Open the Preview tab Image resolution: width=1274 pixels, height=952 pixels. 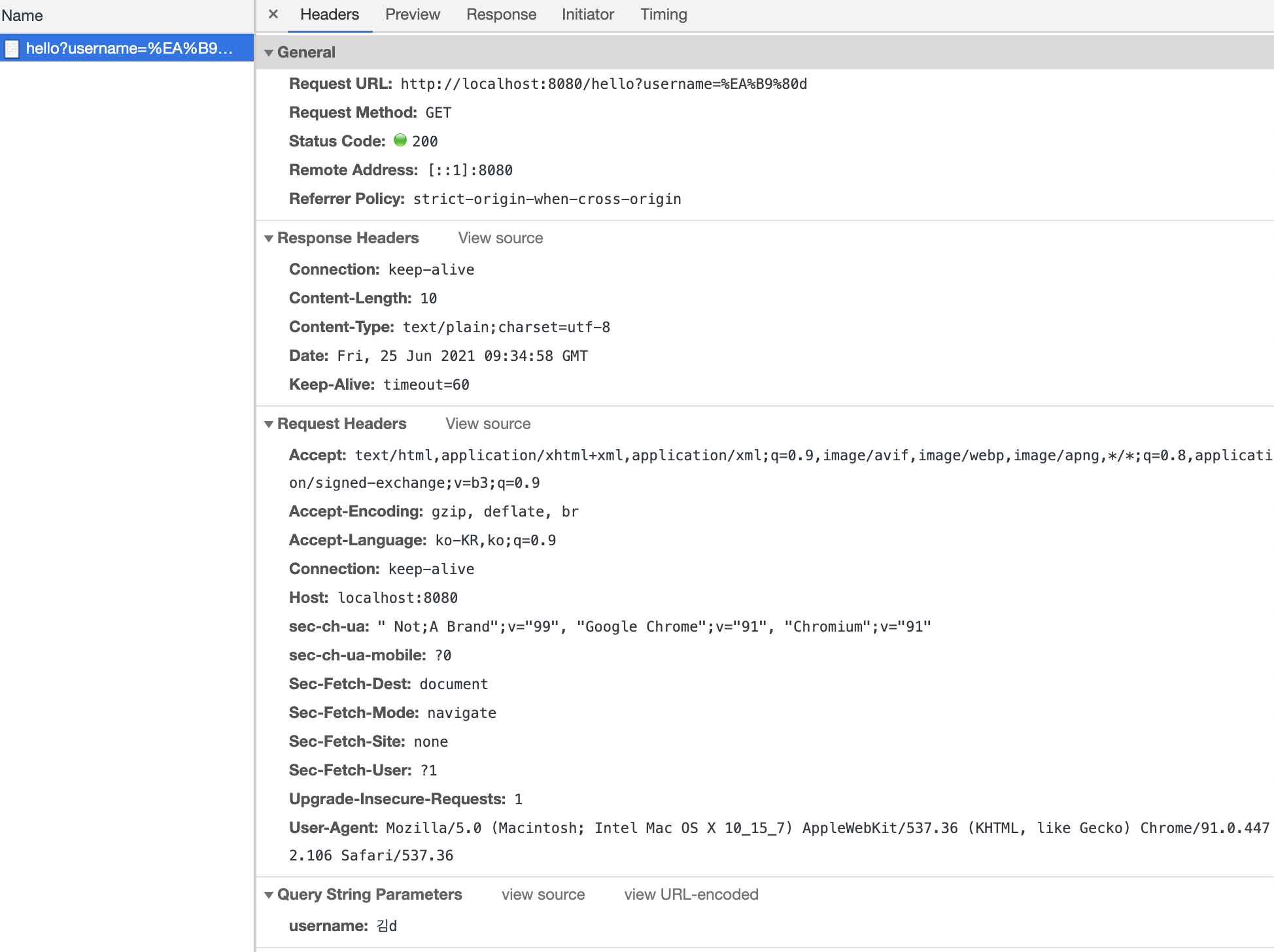tap(412, 14)
